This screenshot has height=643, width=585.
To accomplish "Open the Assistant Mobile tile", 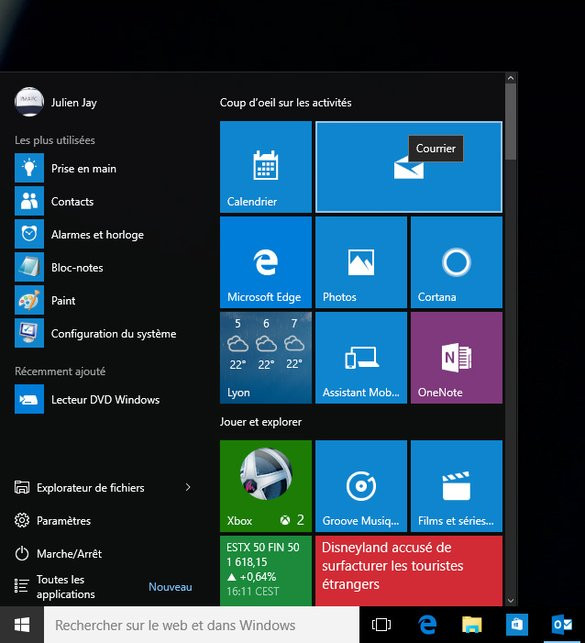I will pos(361,358).
